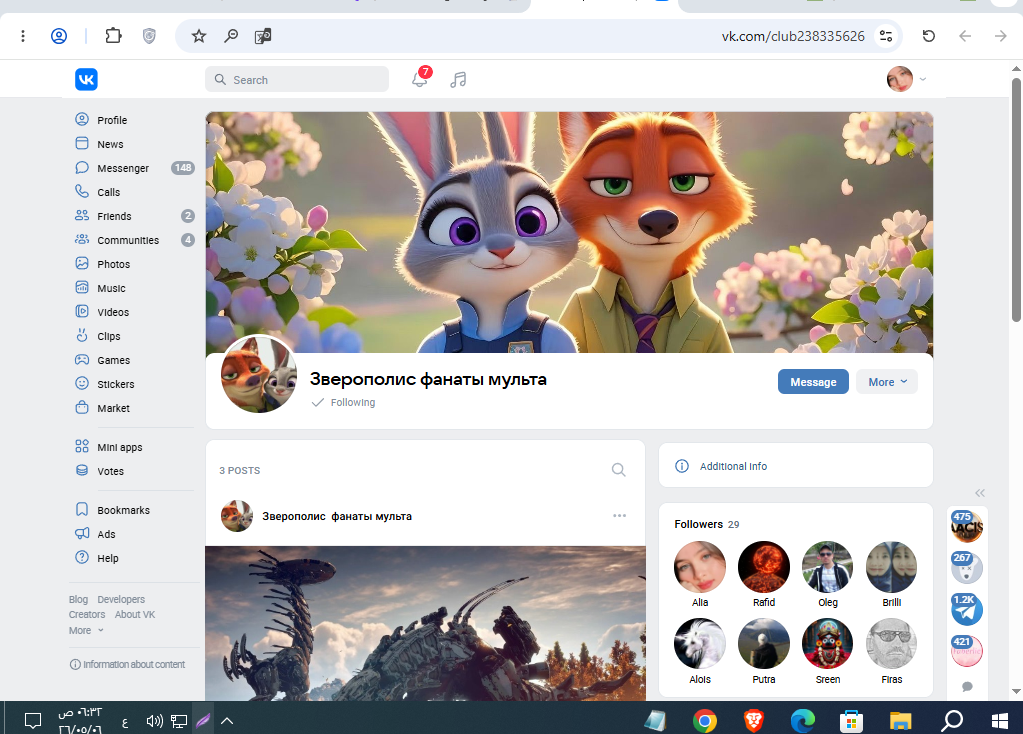
Task: Open follower Sreen's profile thumbnail
Action: [827, 643]
